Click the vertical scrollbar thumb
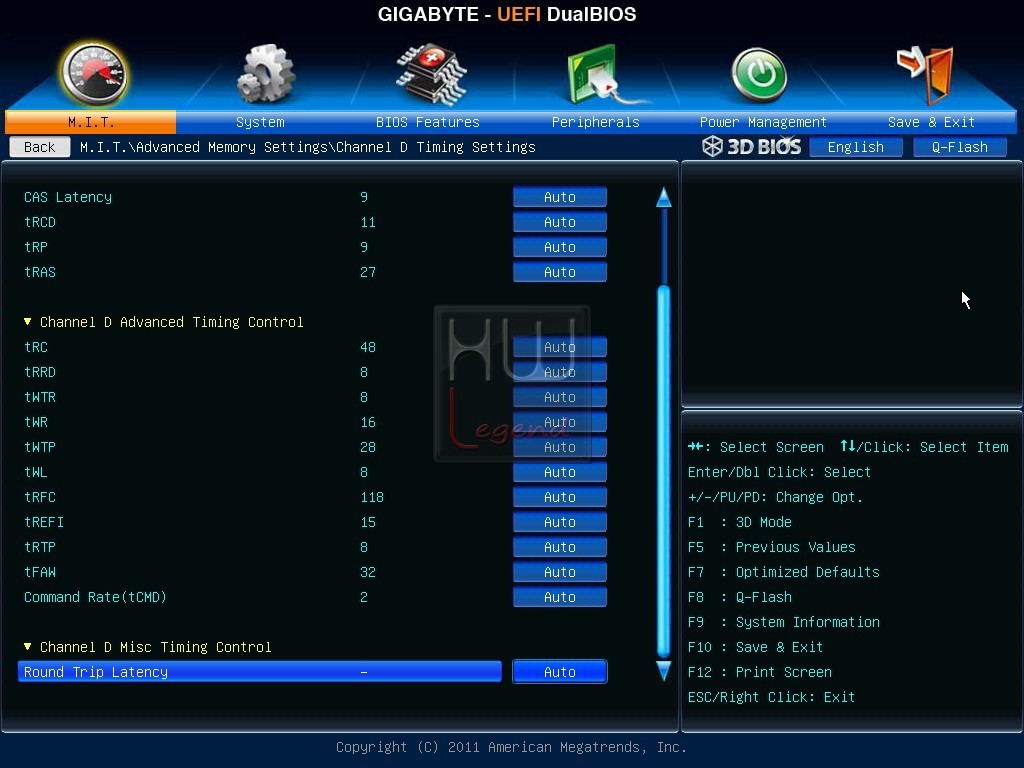This screenshot has height=768, width=1024. click(x=664, y=472)
